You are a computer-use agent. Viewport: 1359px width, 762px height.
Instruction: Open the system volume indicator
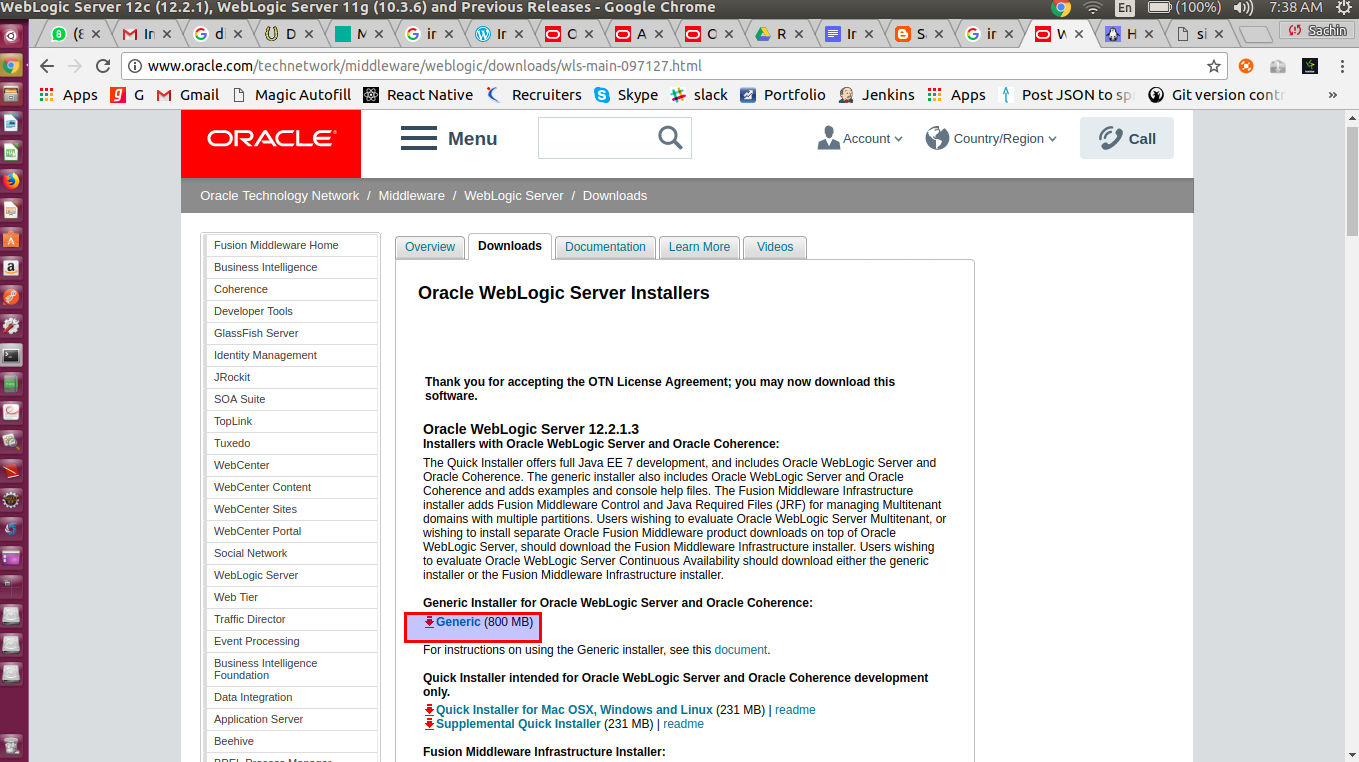pyautogui.click(x=1243, y=8)
